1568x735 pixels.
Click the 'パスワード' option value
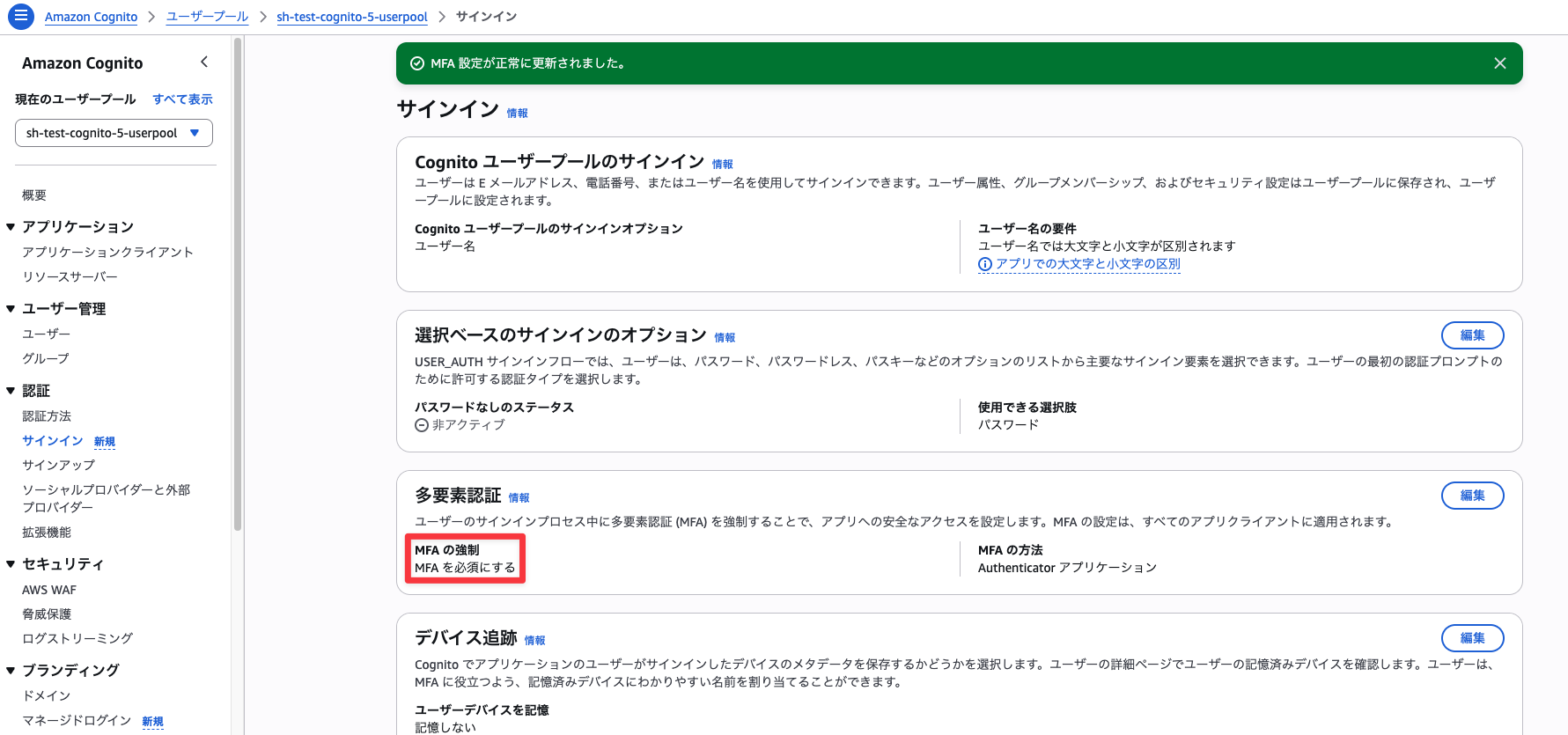point(1008,425)
